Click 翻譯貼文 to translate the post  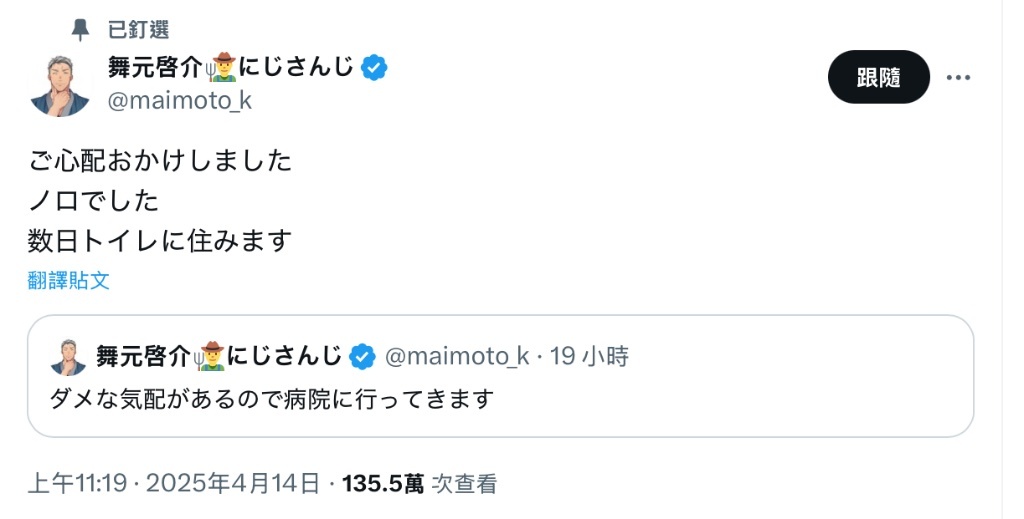click(x=69, y=280)
